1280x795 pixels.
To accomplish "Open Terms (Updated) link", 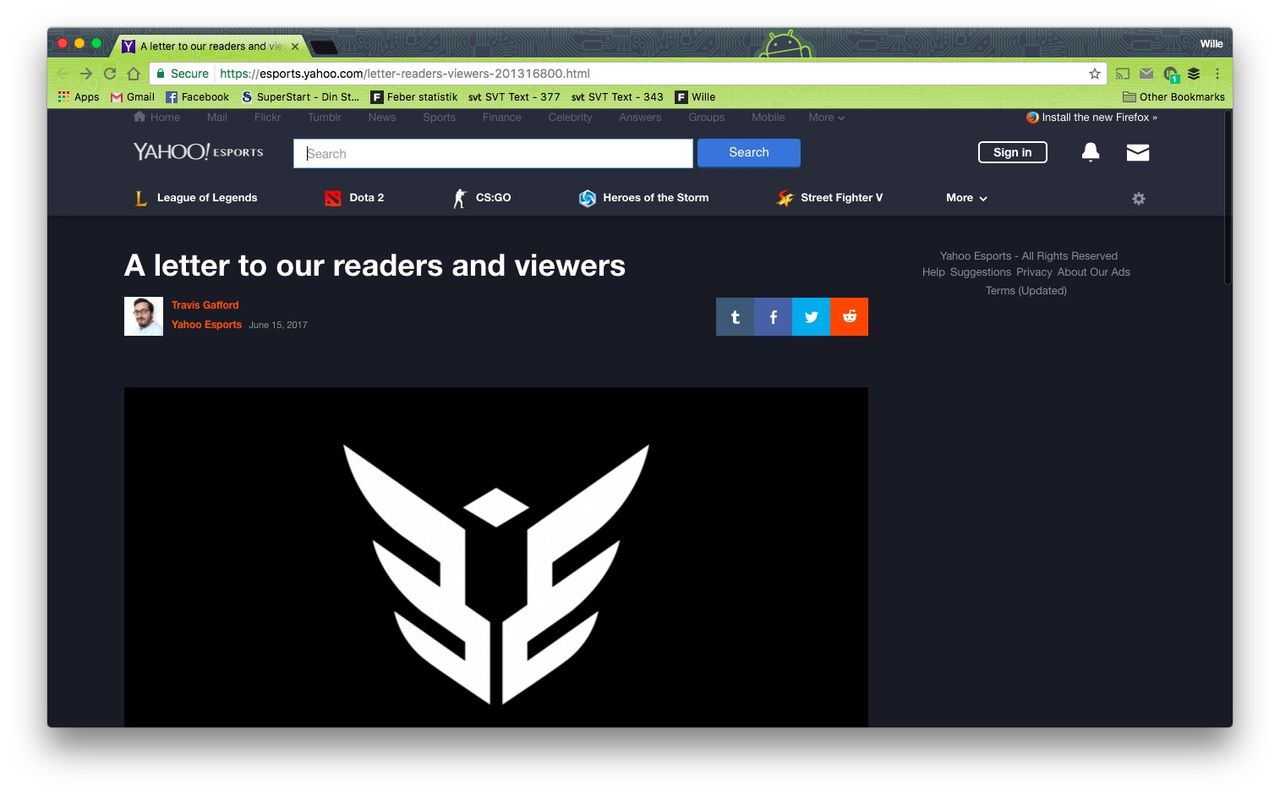I will pos(1026,291).
